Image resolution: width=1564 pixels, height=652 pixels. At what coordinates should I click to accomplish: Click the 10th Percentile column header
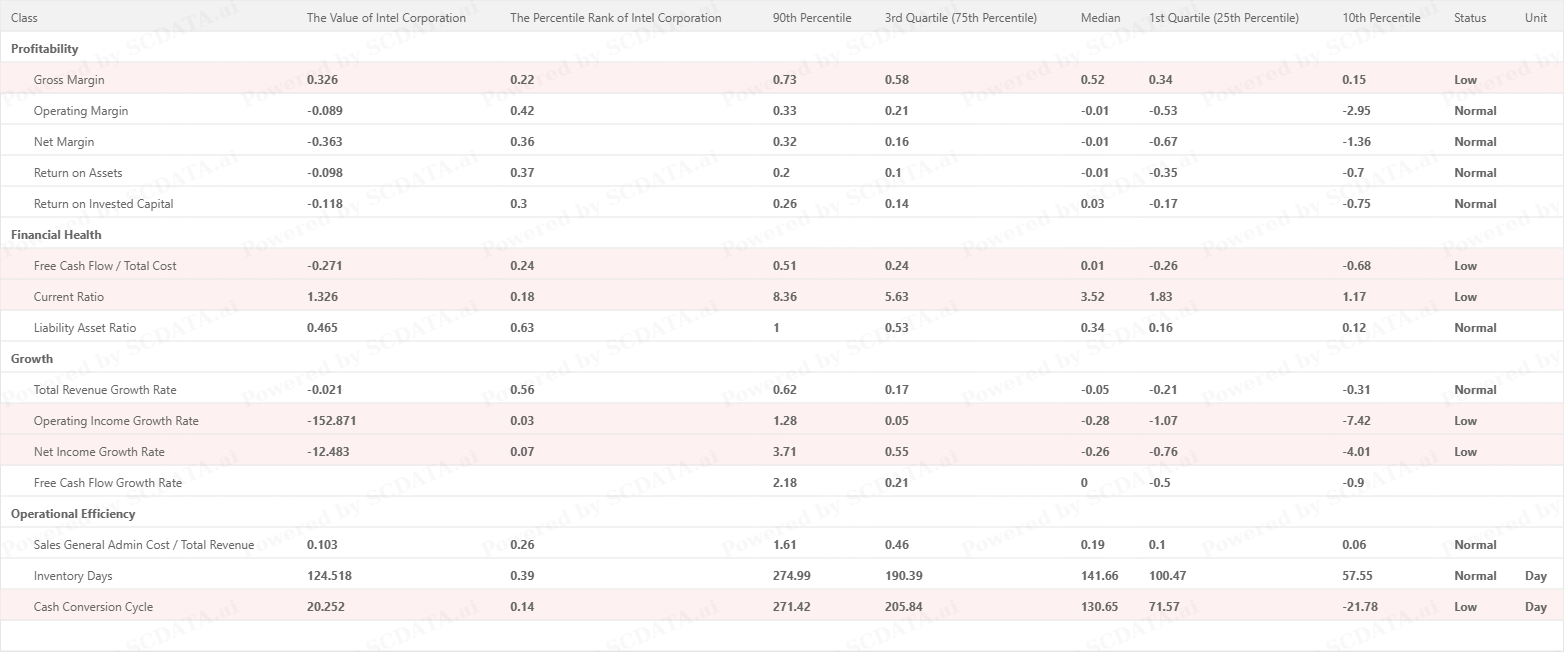(x=1381, y=18)
